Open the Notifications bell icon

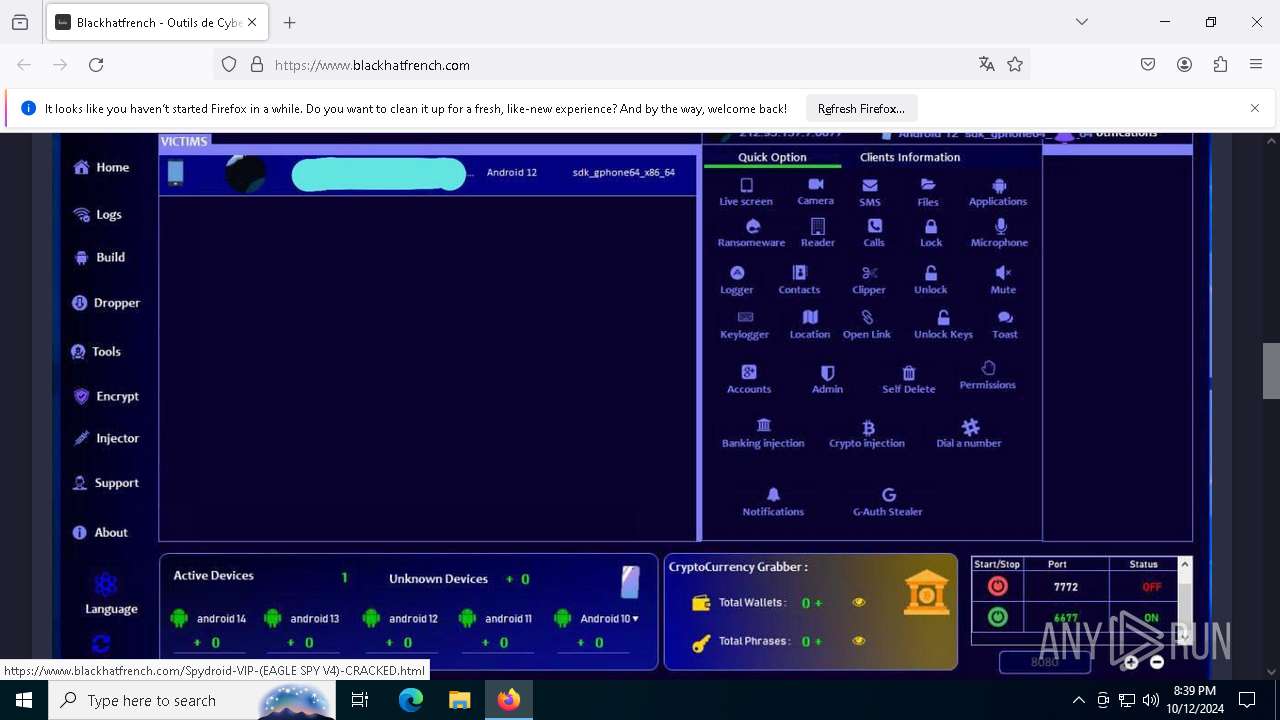click(773, 494)
